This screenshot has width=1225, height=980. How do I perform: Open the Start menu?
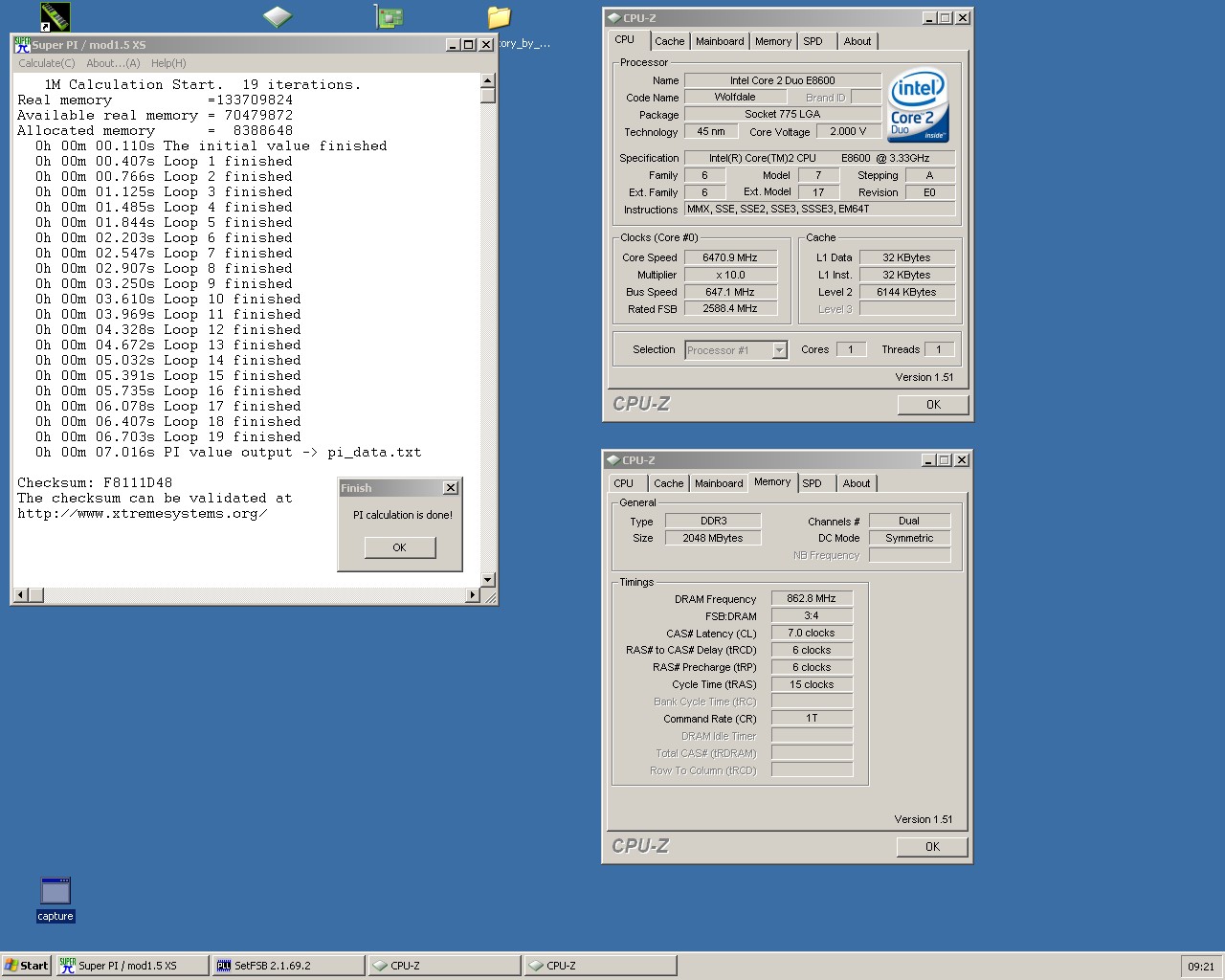pos(26,966)
